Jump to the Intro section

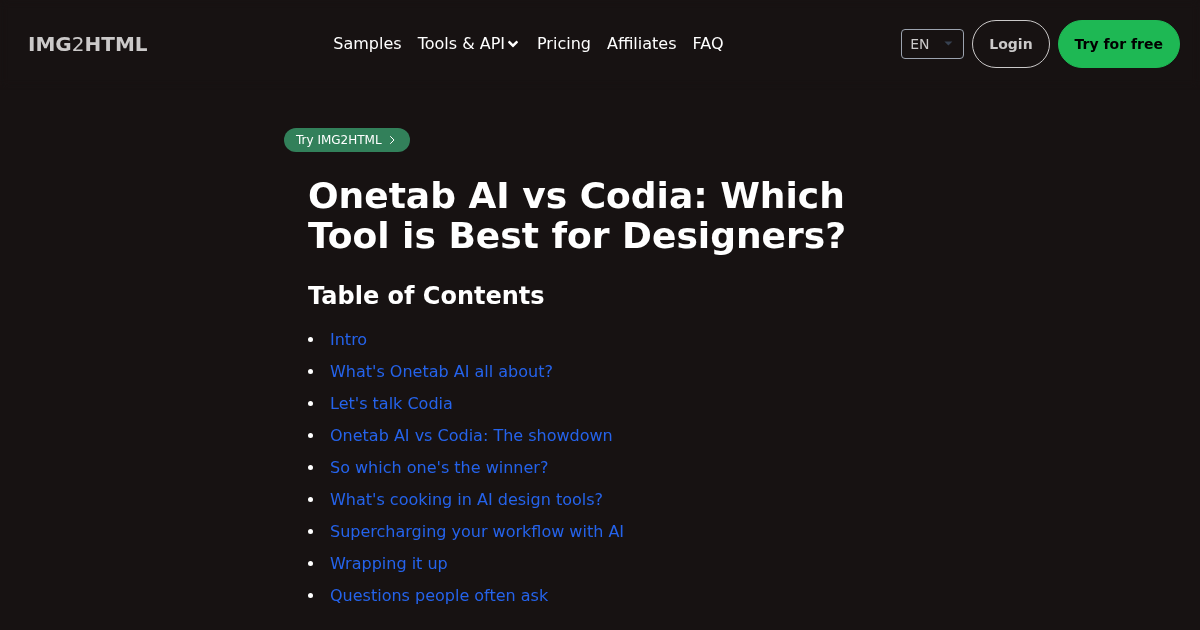348,340
